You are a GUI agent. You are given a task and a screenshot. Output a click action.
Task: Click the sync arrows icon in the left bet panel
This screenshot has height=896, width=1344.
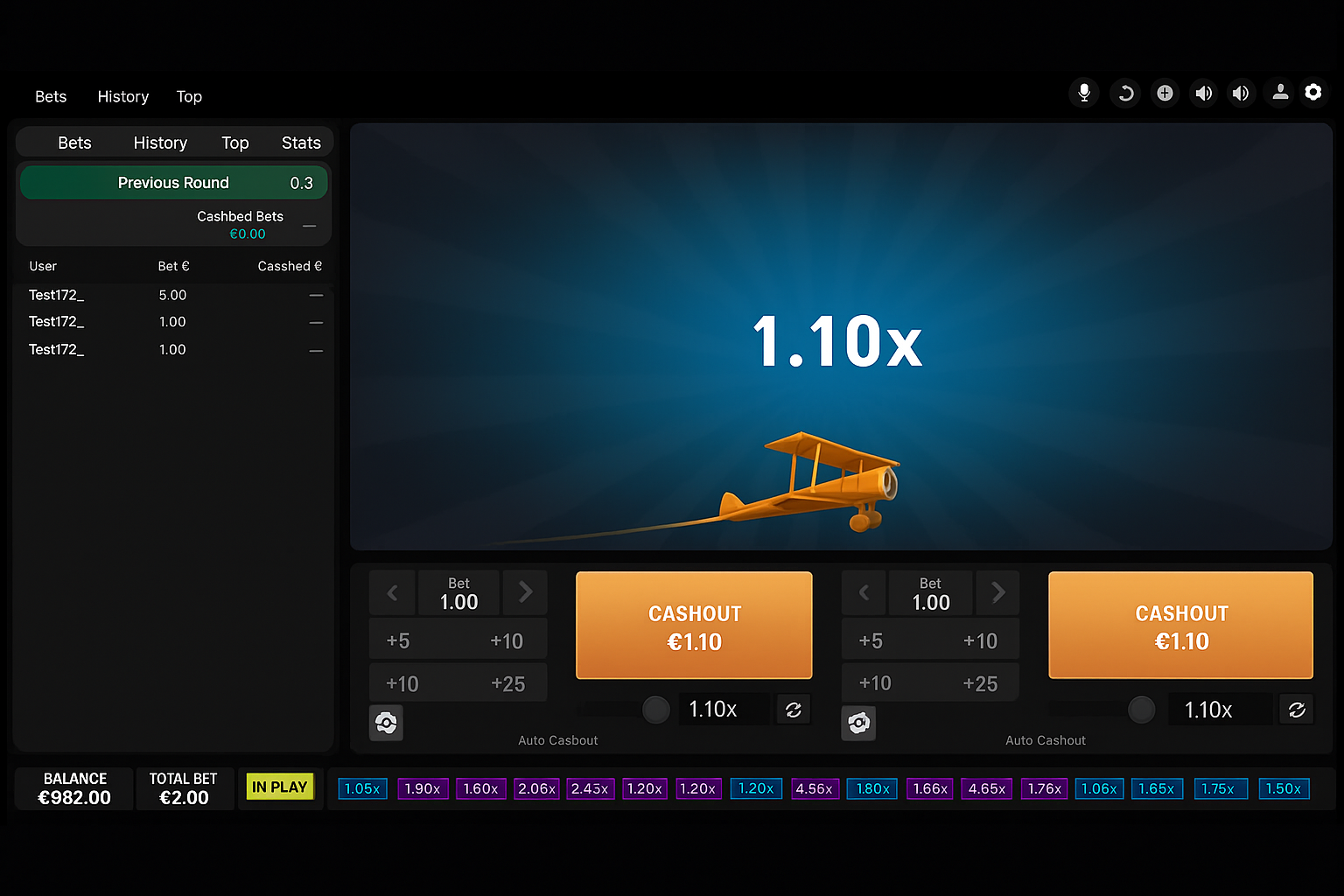pyautogui.click(x=794, y=710)
